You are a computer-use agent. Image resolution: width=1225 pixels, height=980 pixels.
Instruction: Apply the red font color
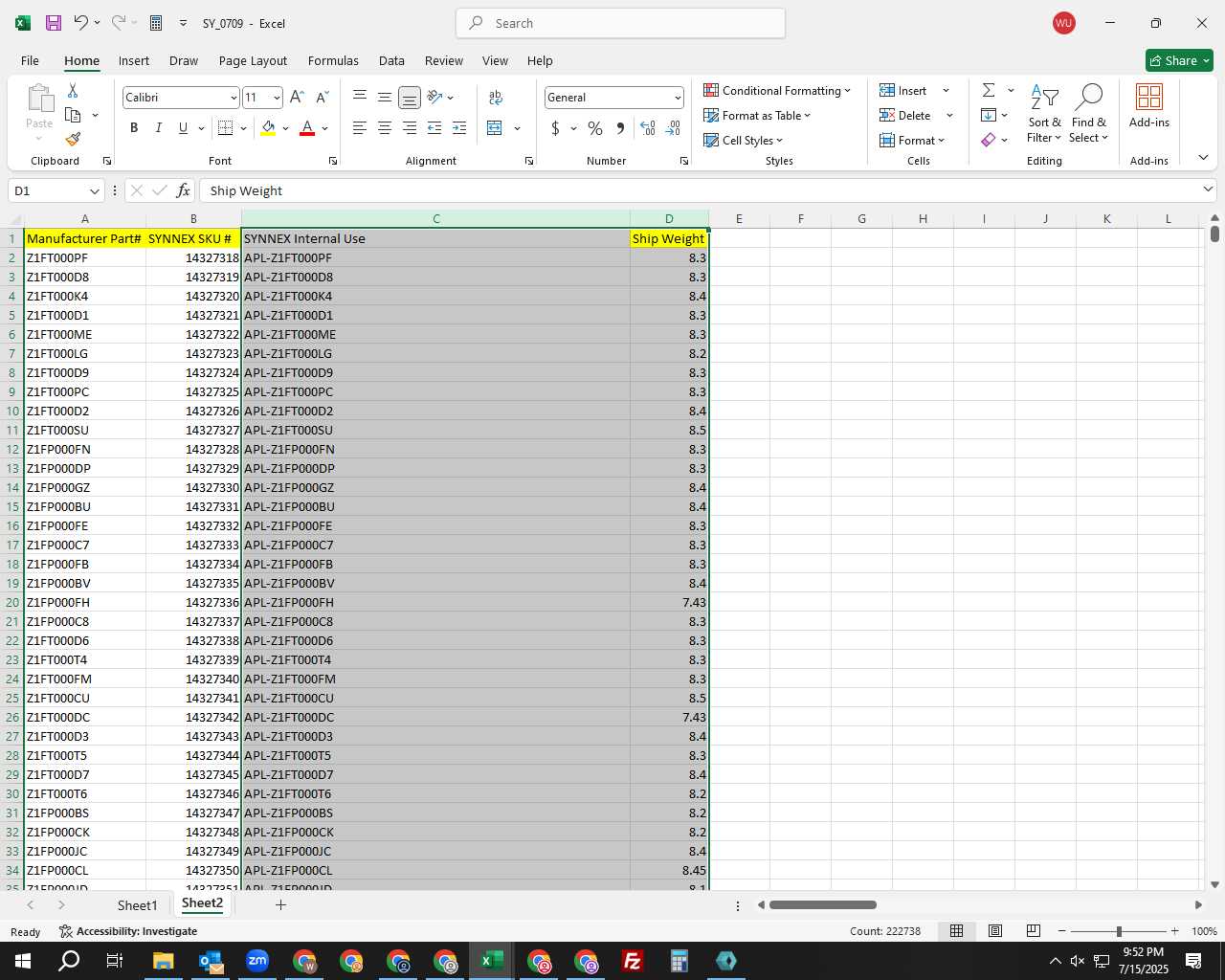[x=307, y=128]
